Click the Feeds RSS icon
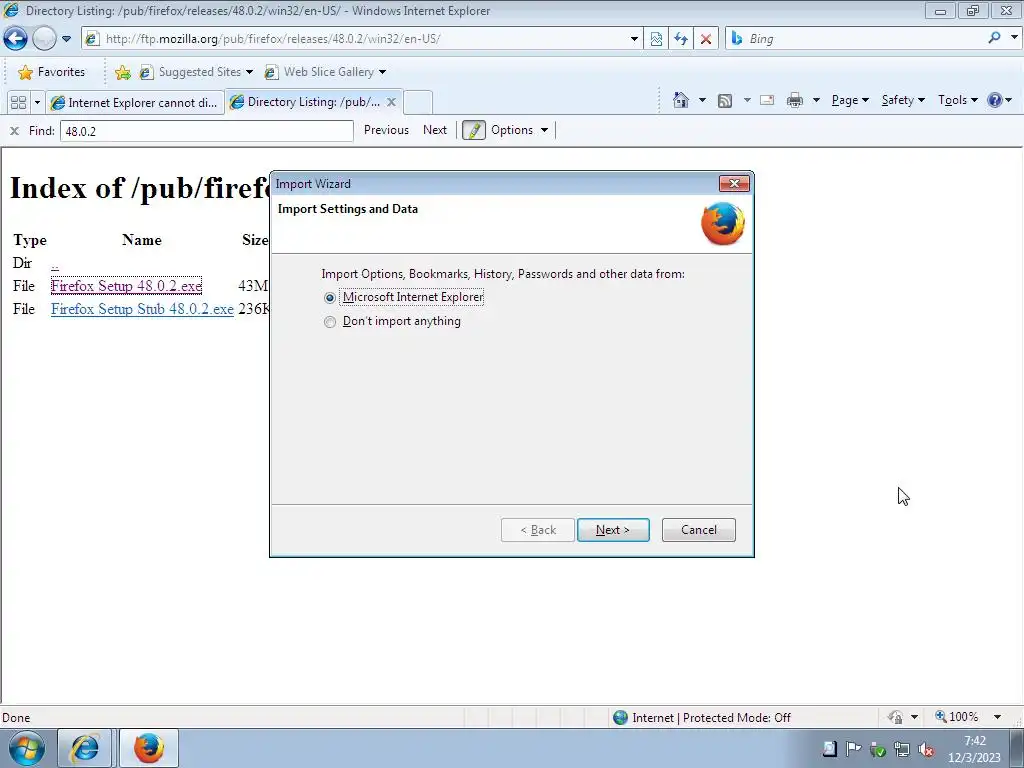This screenshot has height=768, width=1024. 725,101
